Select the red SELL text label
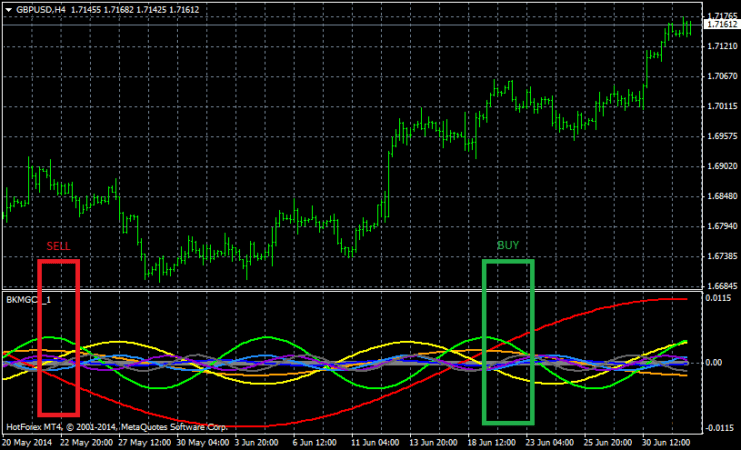The image size is (741, 450). point(58,245)
